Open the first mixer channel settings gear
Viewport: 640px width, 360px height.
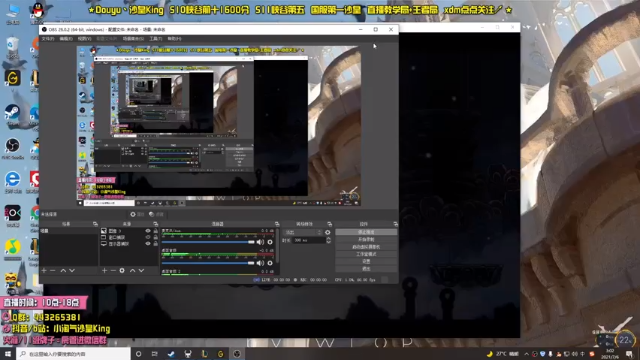[x=270, y=242]
